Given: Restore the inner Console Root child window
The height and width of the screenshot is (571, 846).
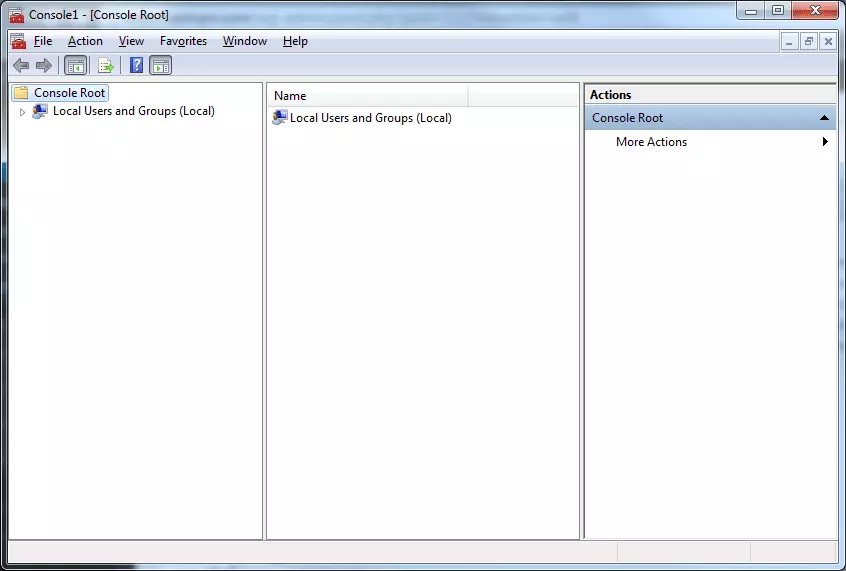Looking at the screenshot, I should click(808, 42).
